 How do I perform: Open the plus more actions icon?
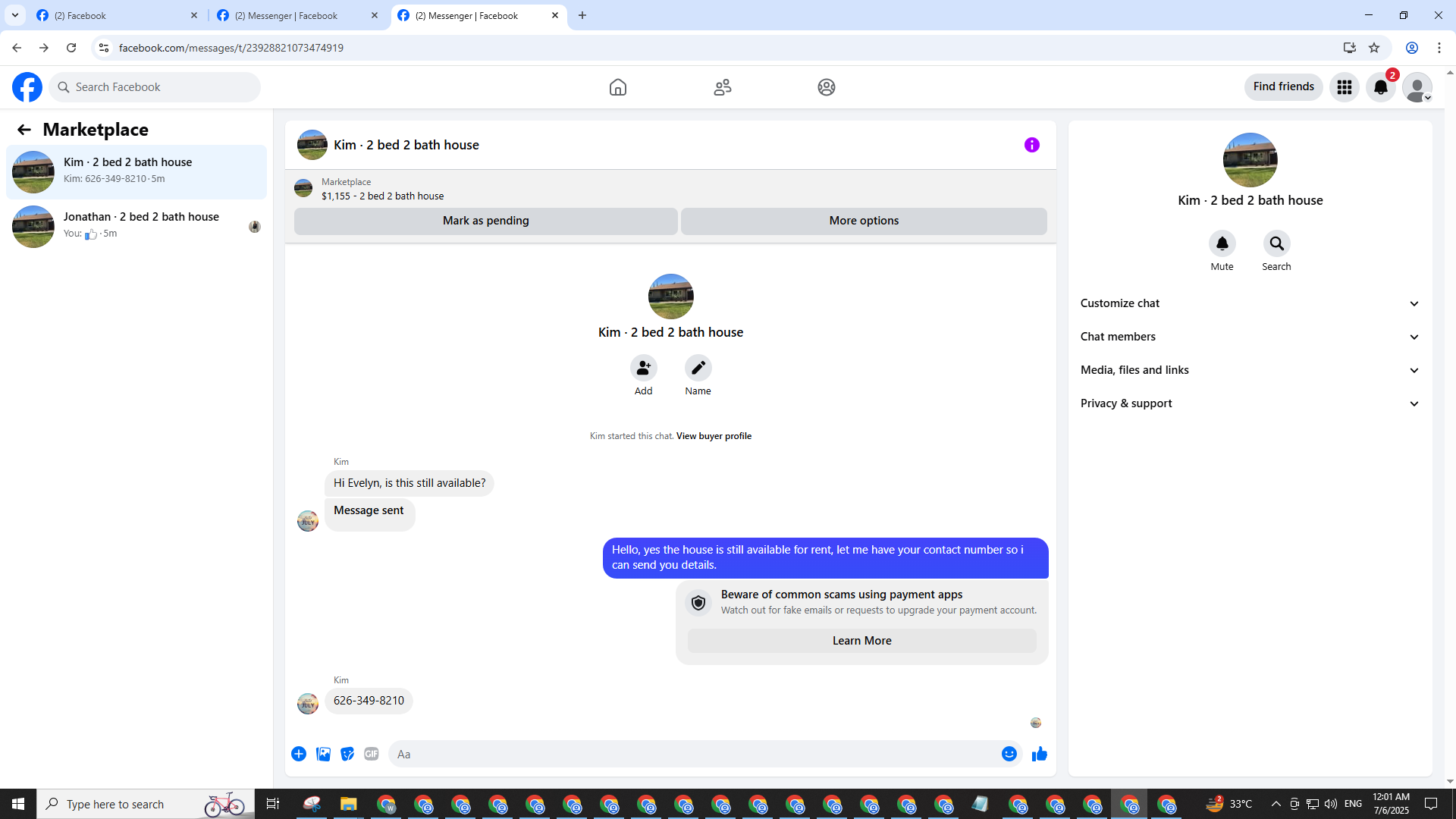[299, 754]
